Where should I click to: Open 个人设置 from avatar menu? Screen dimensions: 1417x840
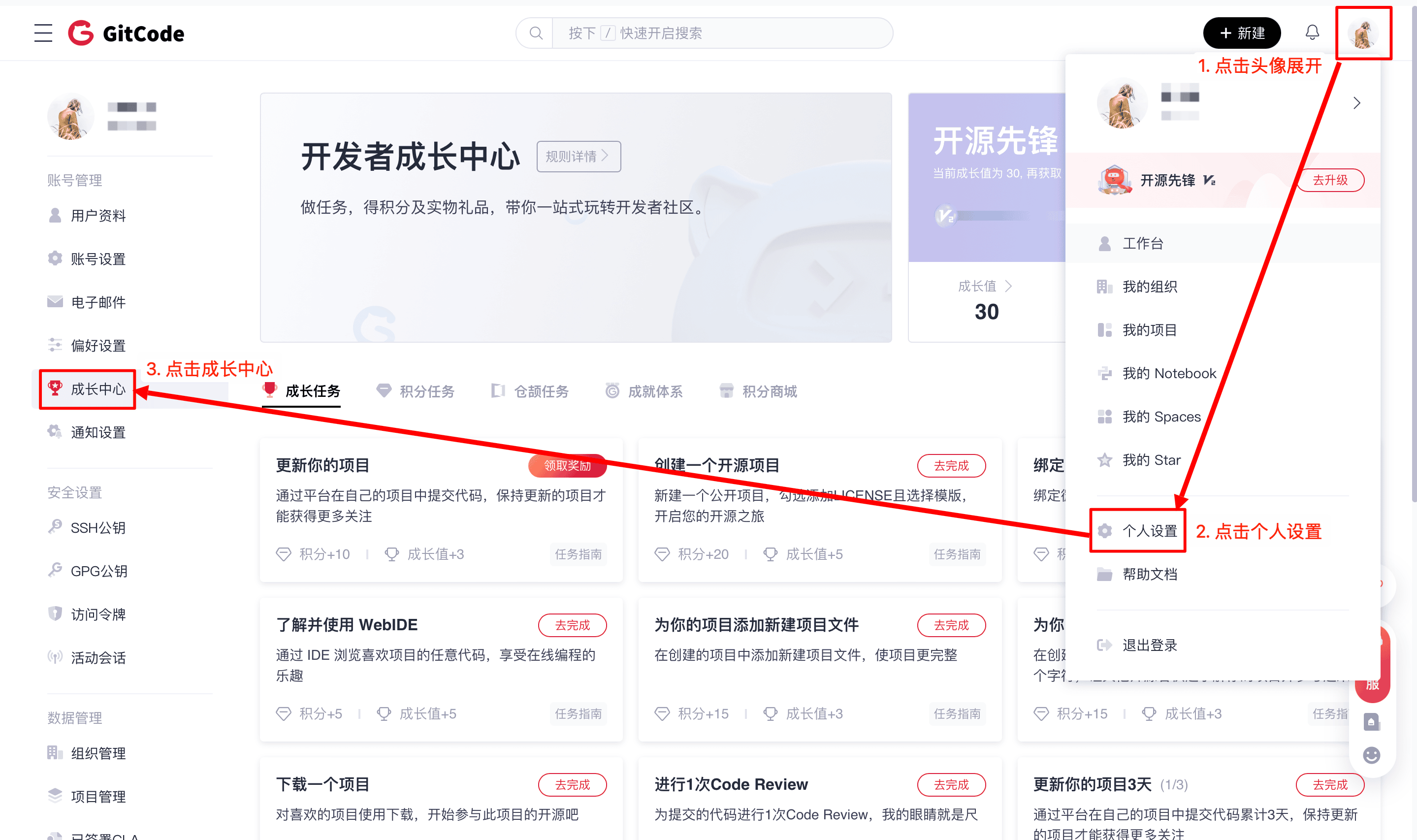1149,530
